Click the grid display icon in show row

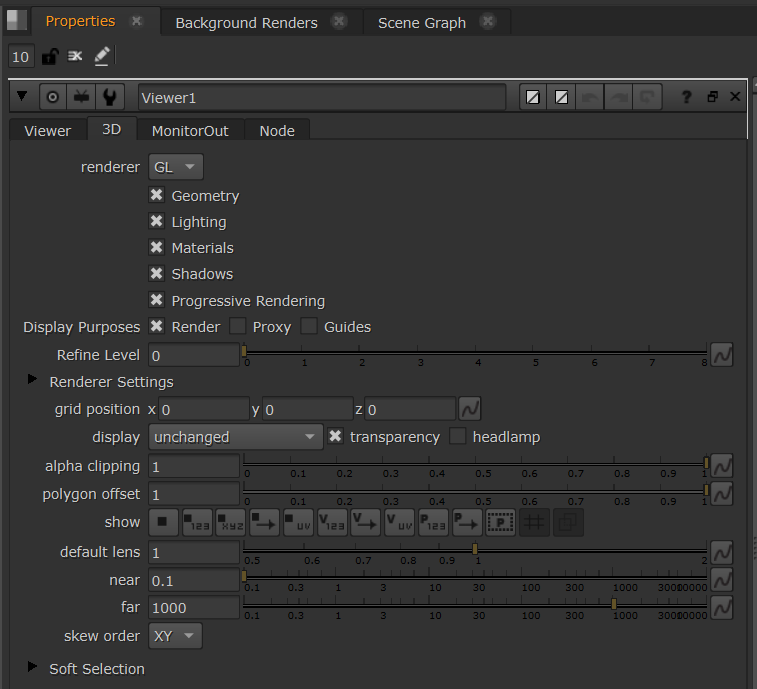[534, 522]
